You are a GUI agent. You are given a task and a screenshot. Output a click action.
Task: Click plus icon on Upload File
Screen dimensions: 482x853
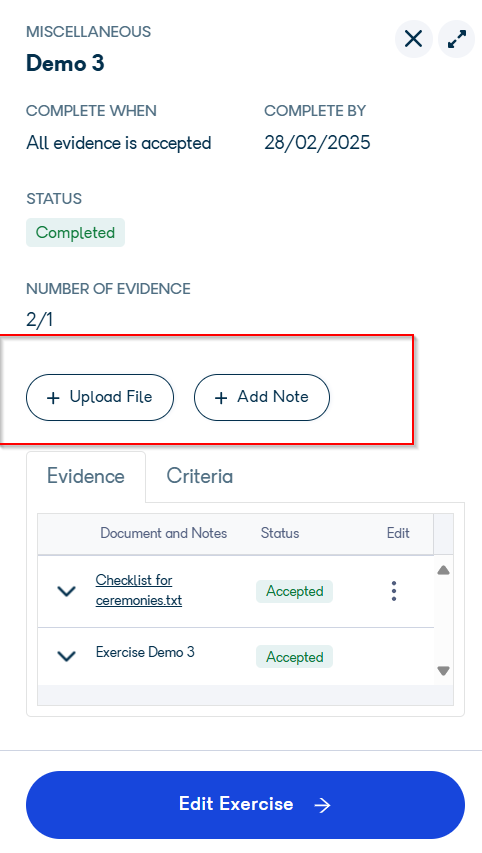pyautogui.click(x=53, y=398)
